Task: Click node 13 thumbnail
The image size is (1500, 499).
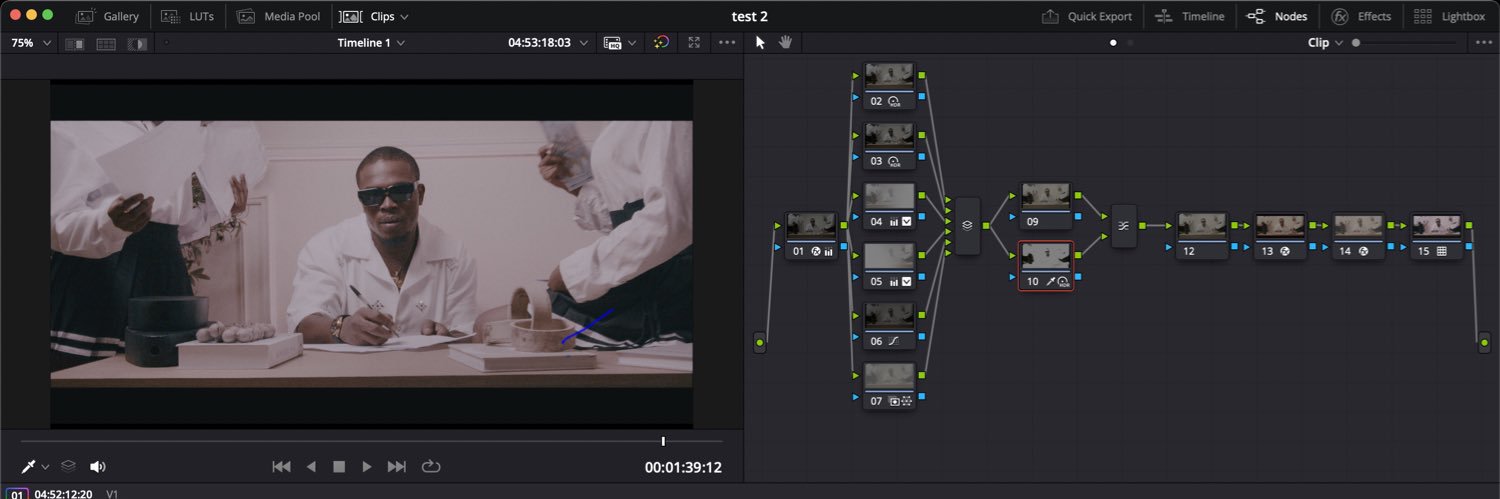Action: click(1280, 226)
